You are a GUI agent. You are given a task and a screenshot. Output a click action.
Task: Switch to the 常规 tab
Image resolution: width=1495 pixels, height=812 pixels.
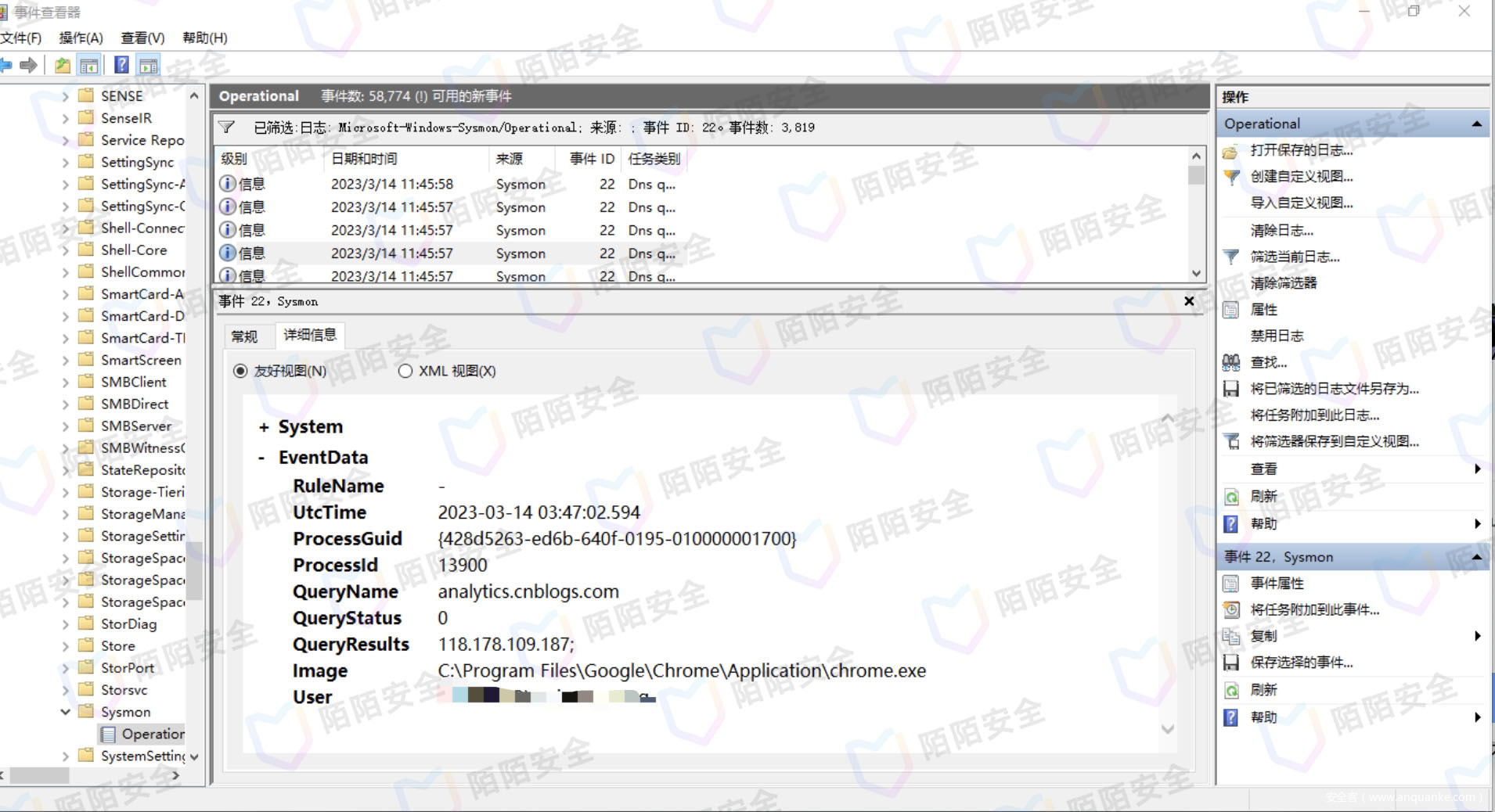pos(244,336)
